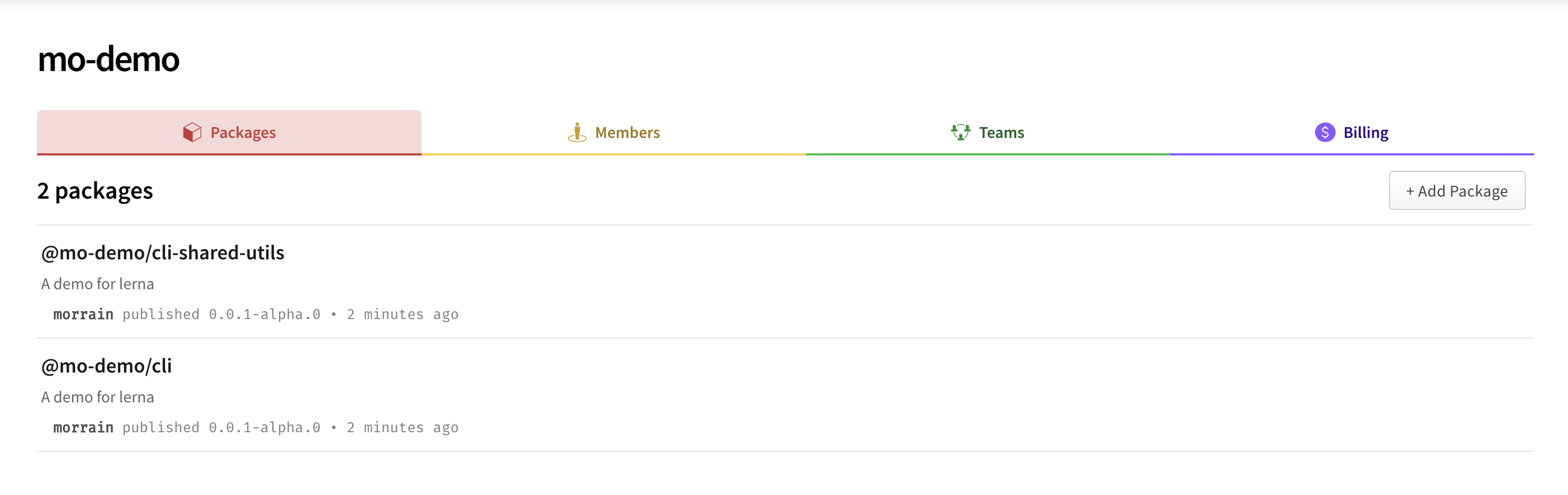Image resolution: width=1568 pixels, height=495 pixels.
Task: Click cli-shared-utils version 0.0.1-alpha.0 text
Action: [265, 314]
